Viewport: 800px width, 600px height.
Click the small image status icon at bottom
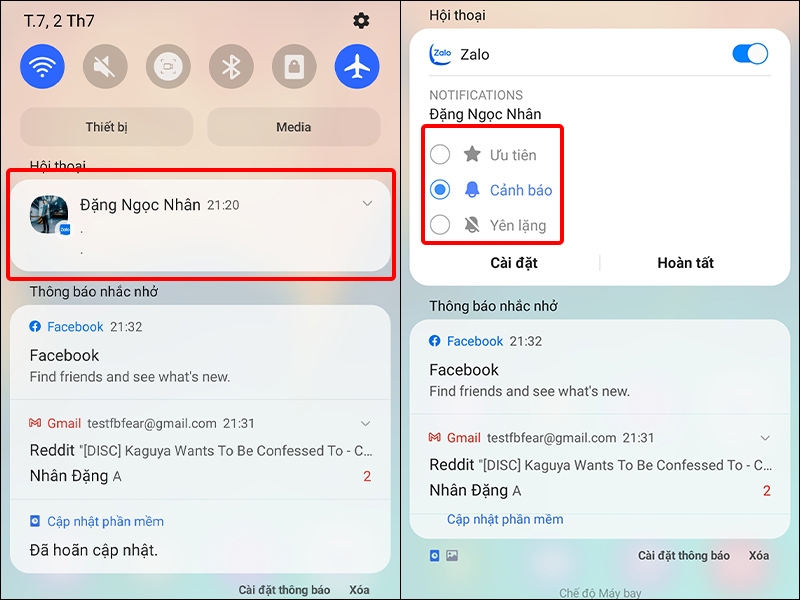click(x=452, y=556)
